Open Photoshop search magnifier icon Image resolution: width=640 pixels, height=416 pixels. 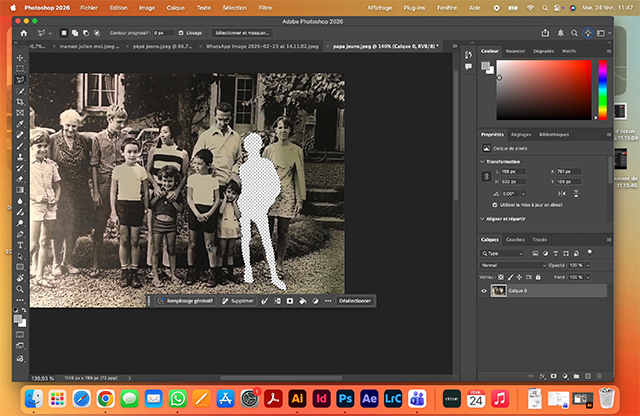[x=574, y=33]
